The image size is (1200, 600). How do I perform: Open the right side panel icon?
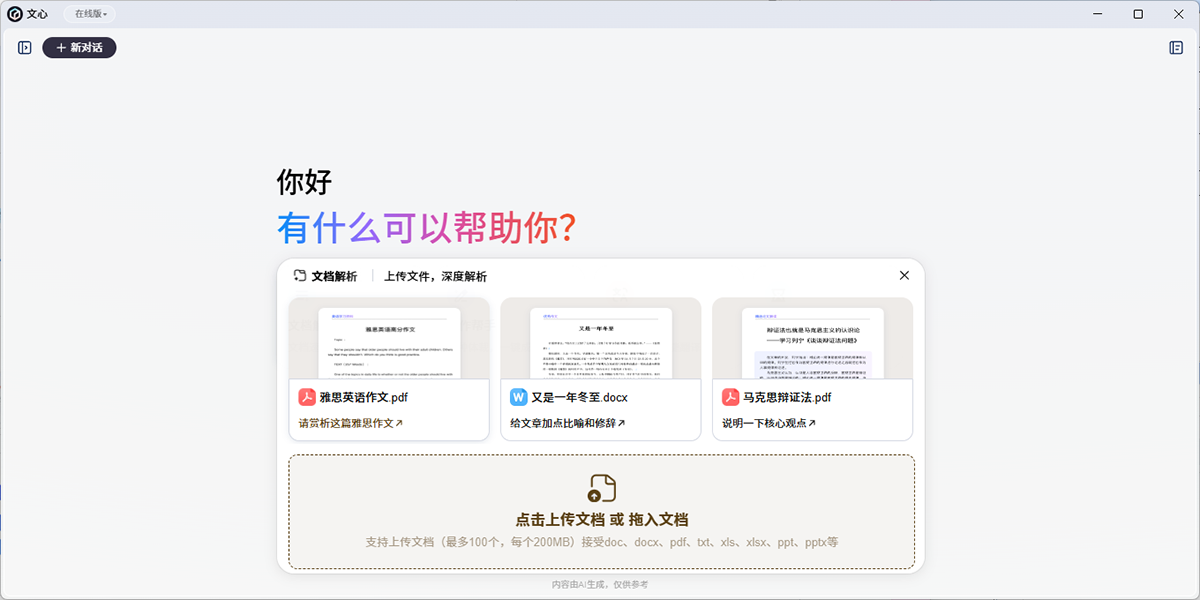coord(1176,47)
